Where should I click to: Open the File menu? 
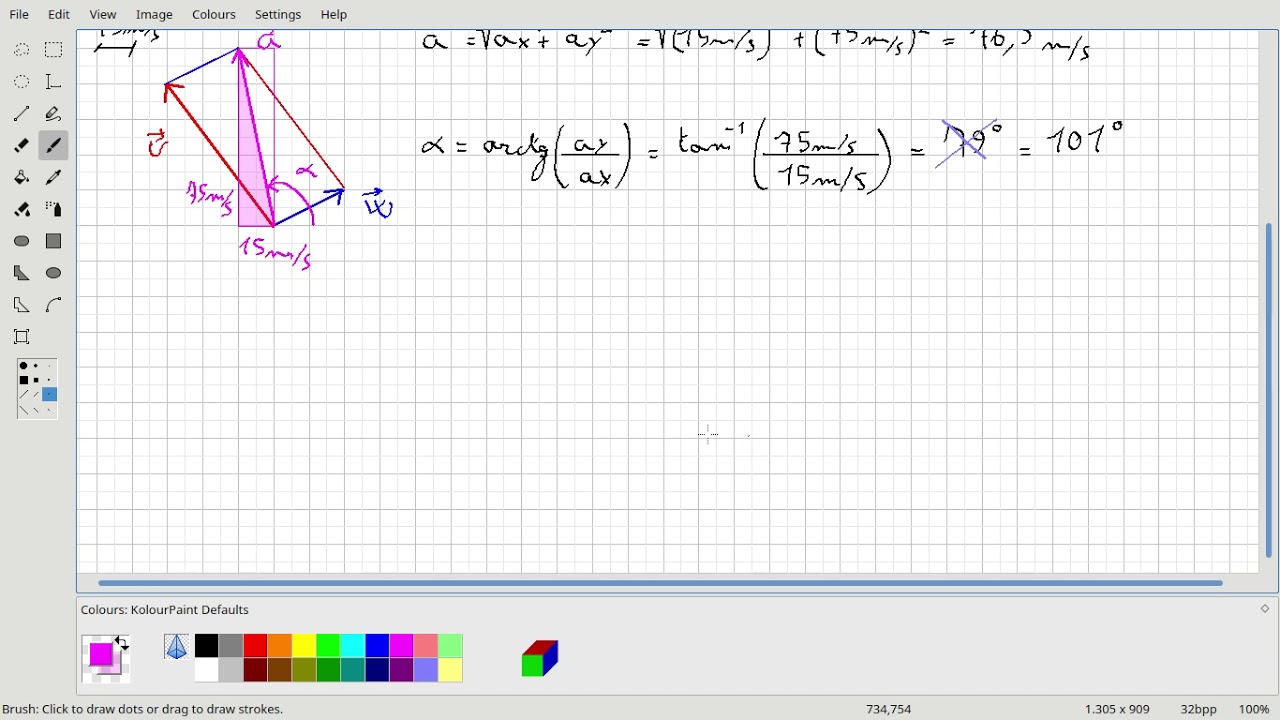(19, 15)
